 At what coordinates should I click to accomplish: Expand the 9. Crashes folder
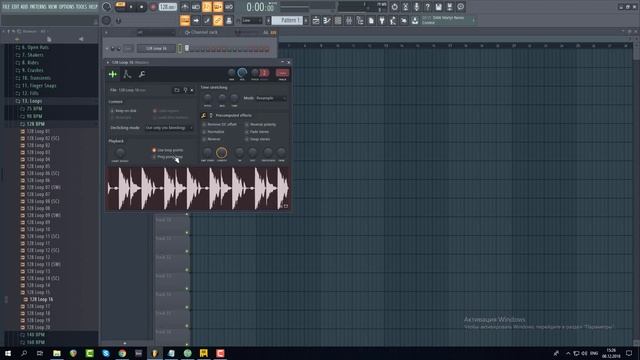click(x=32, y=70)
